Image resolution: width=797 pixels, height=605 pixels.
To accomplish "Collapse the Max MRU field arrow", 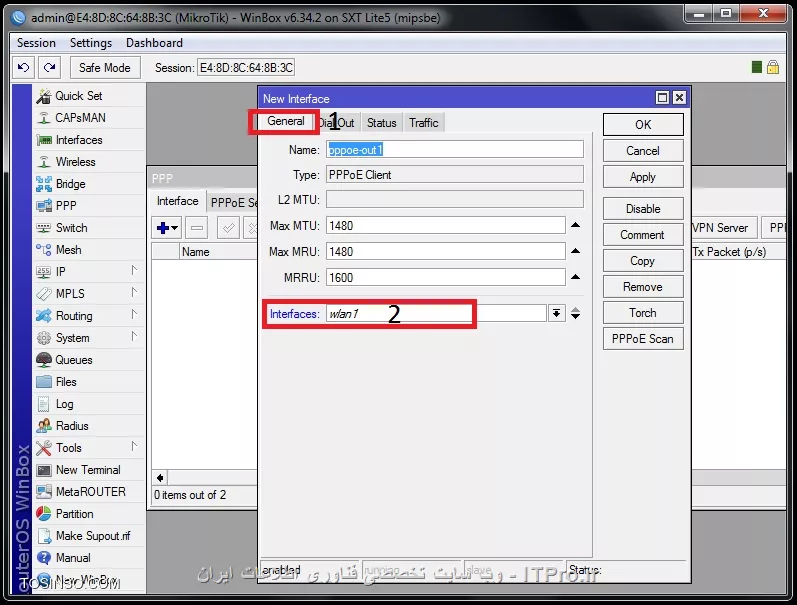I will click(575, 251).
